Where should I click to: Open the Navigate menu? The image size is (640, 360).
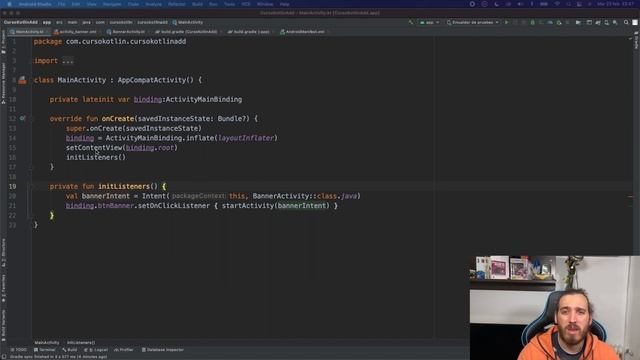tap(112, 4)
